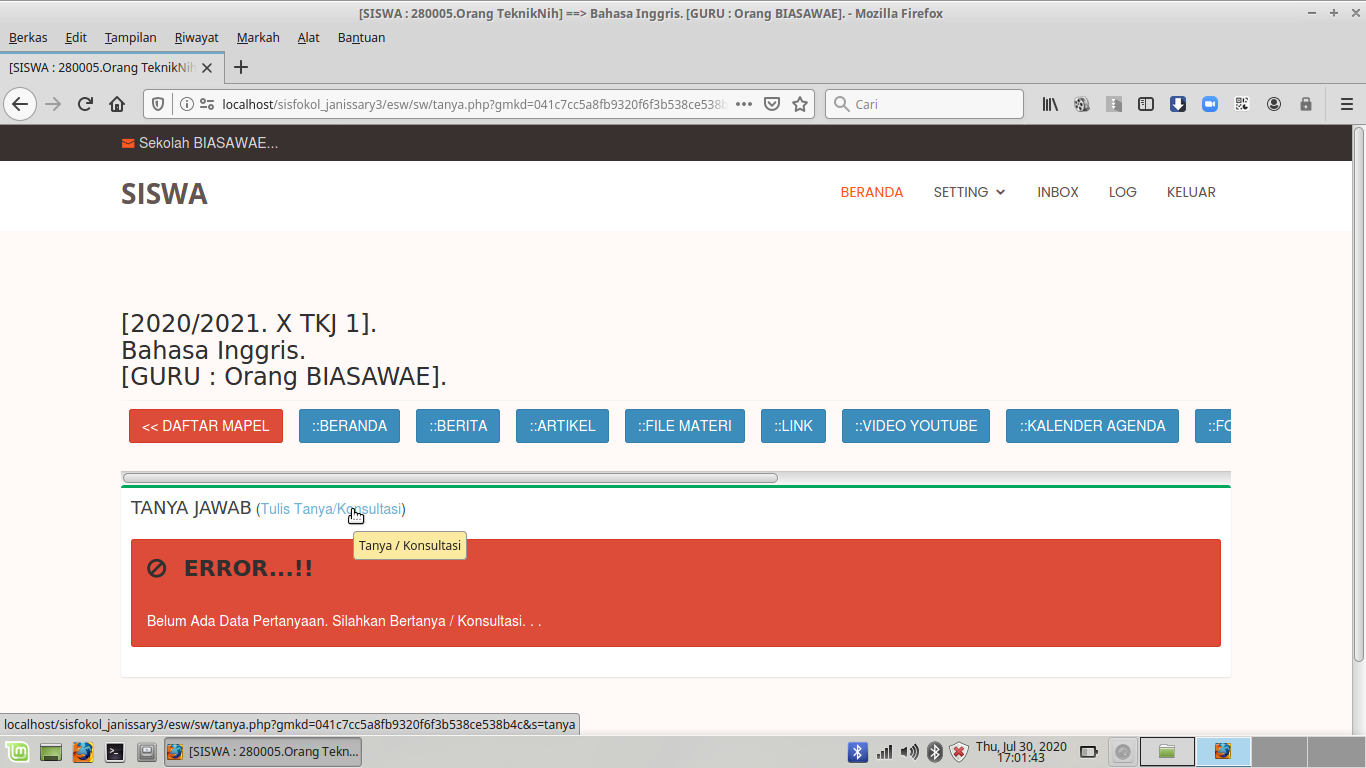Switch to the workspace with Firefox icon
The image size is (1366, 768).
[x=1223, y=752]
